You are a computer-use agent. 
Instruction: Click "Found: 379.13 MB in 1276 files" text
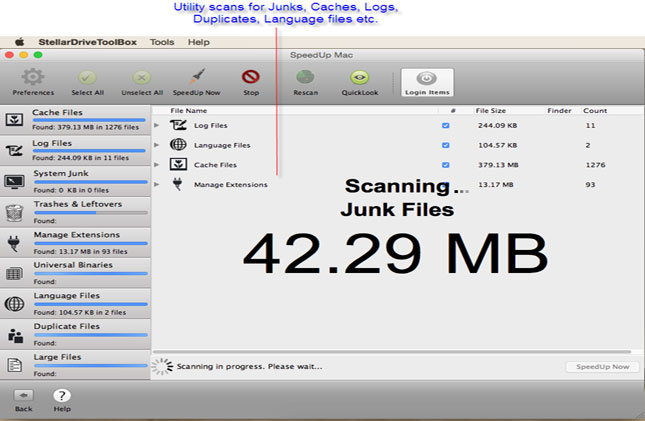click(x=86, y=127)
